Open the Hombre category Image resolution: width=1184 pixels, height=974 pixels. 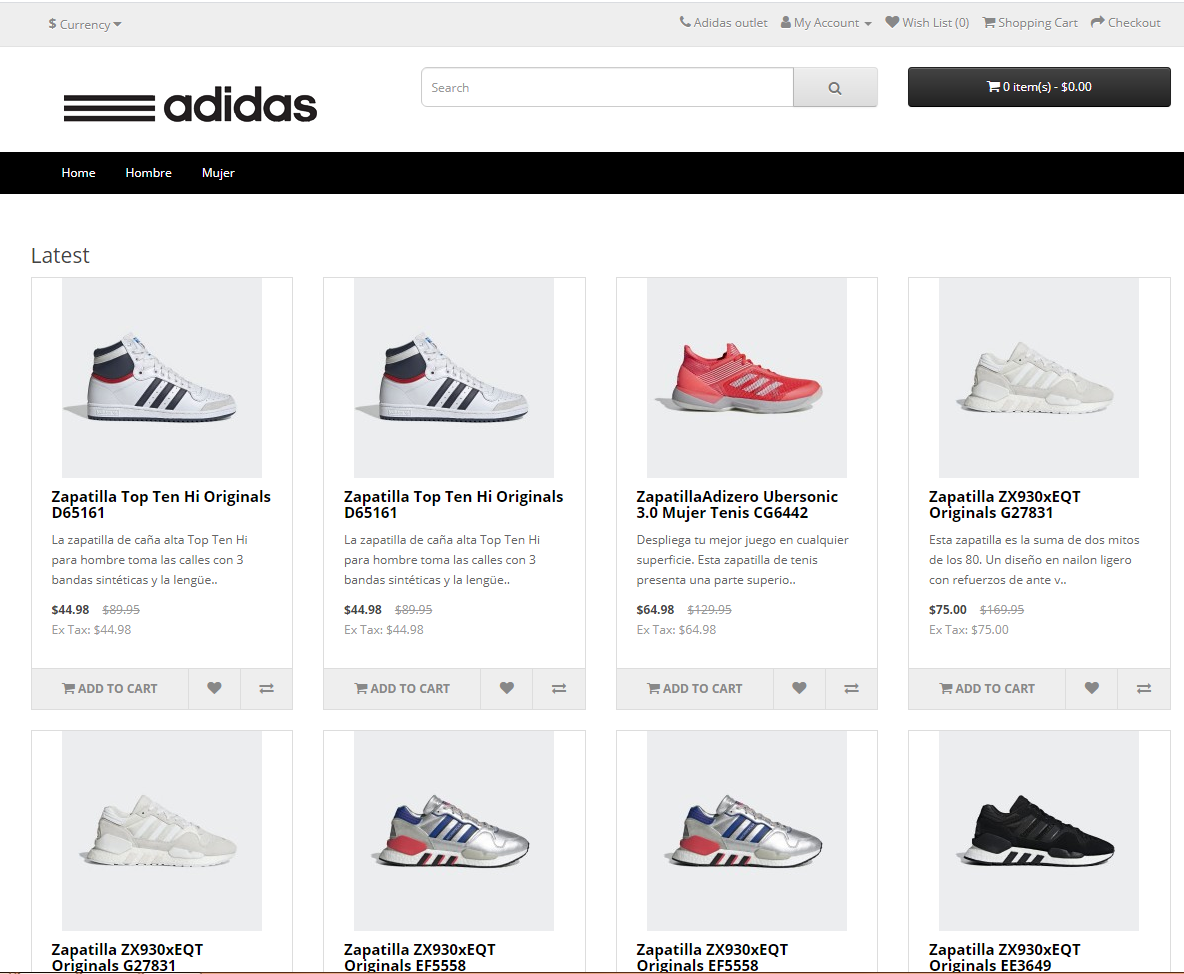click(149, 173)
